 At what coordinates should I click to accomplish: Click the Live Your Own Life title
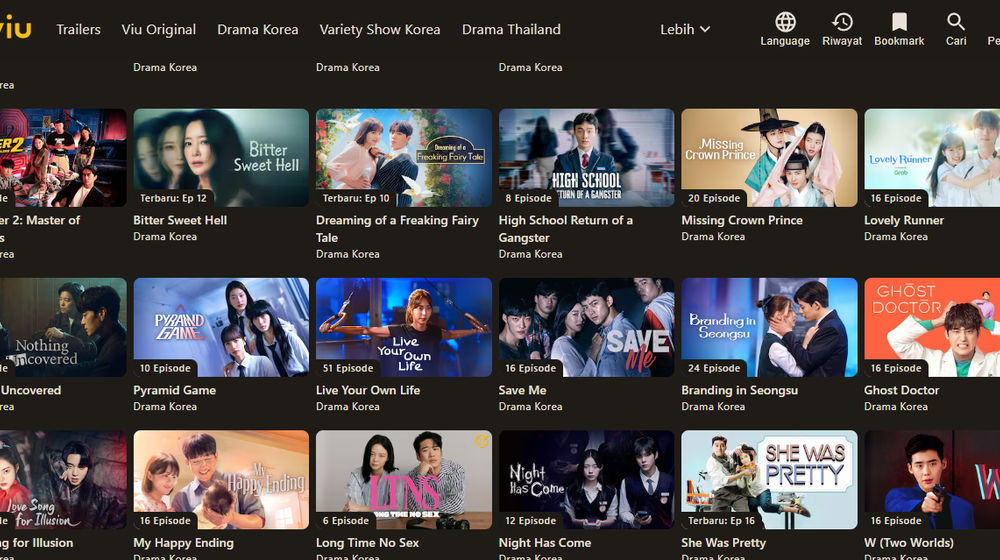coord(368,390)
